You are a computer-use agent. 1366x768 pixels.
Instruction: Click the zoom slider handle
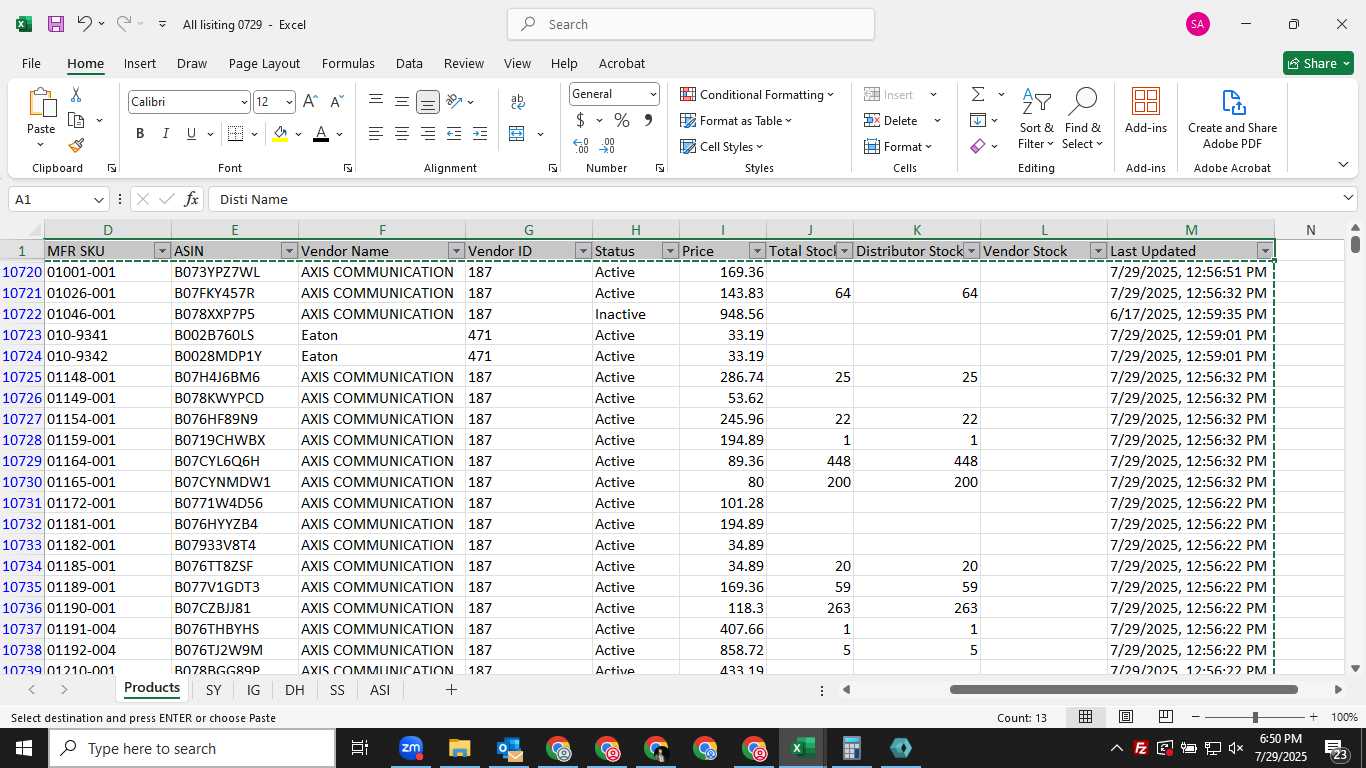tap(1255, 717)
